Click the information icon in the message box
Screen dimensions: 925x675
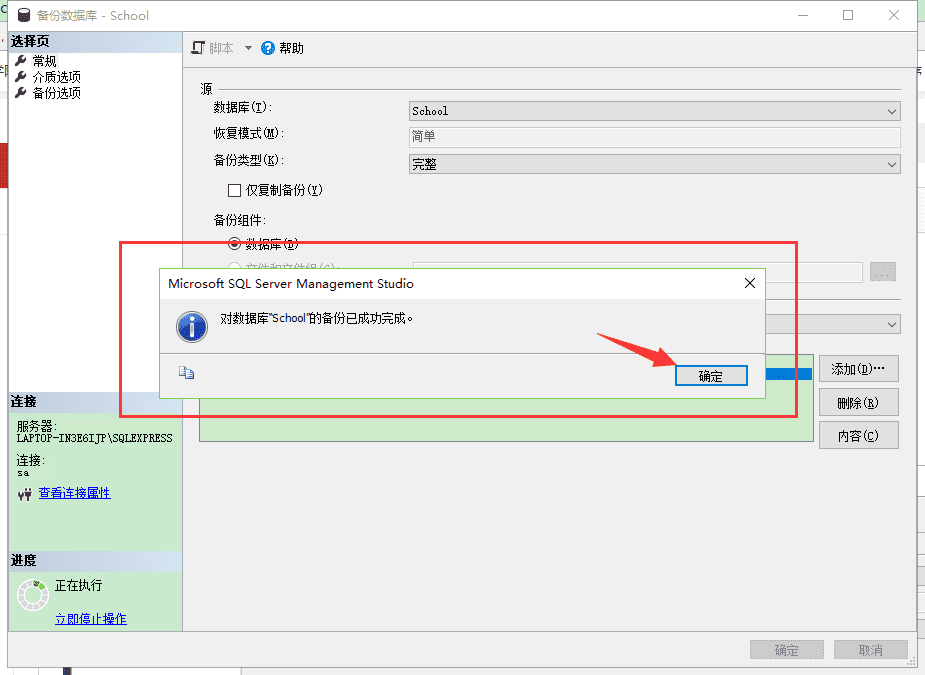191,327
